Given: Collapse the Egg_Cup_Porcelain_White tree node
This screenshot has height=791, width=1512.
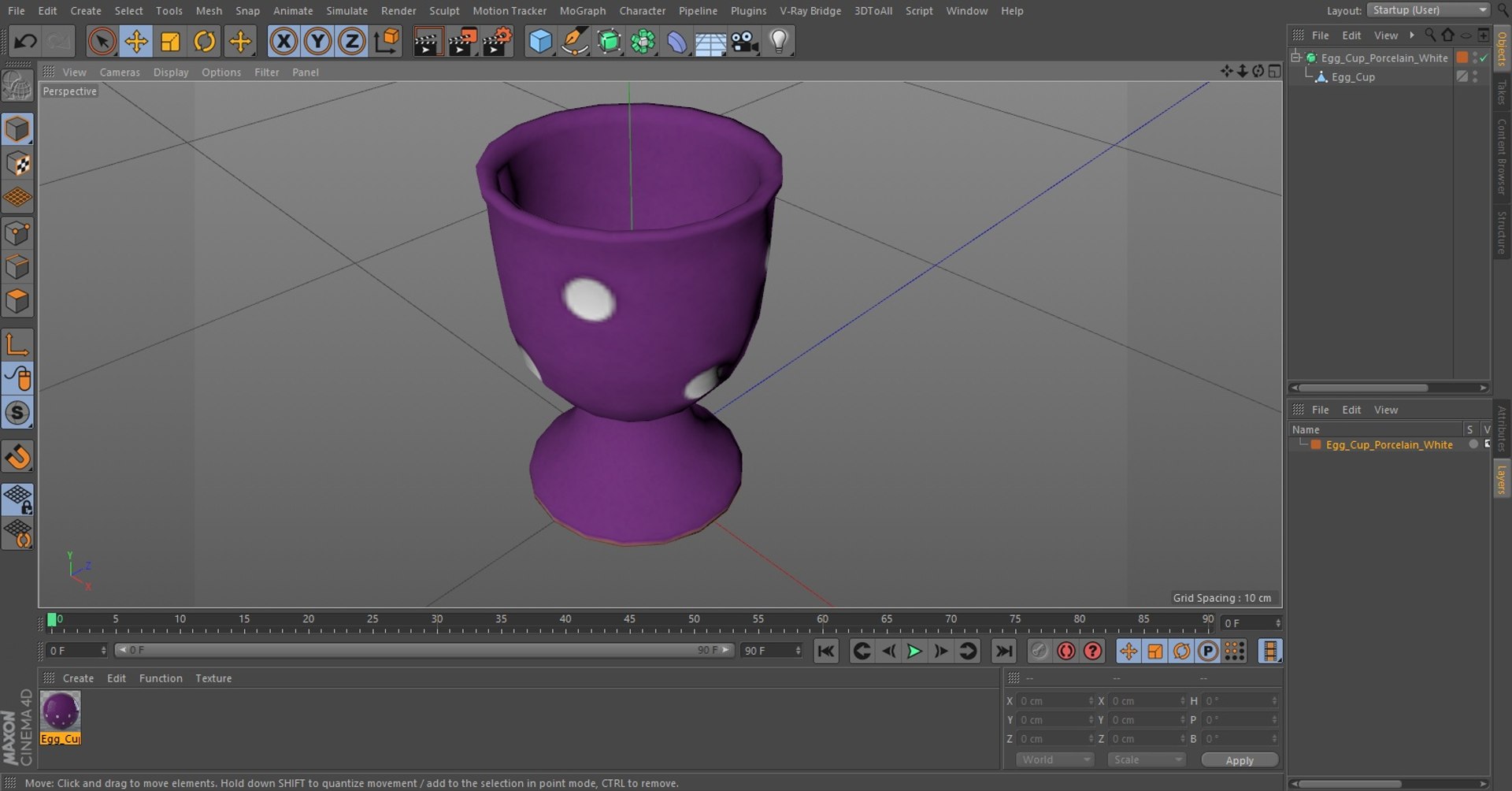Looking at the screenshot, I should [x=1296, y=58].
